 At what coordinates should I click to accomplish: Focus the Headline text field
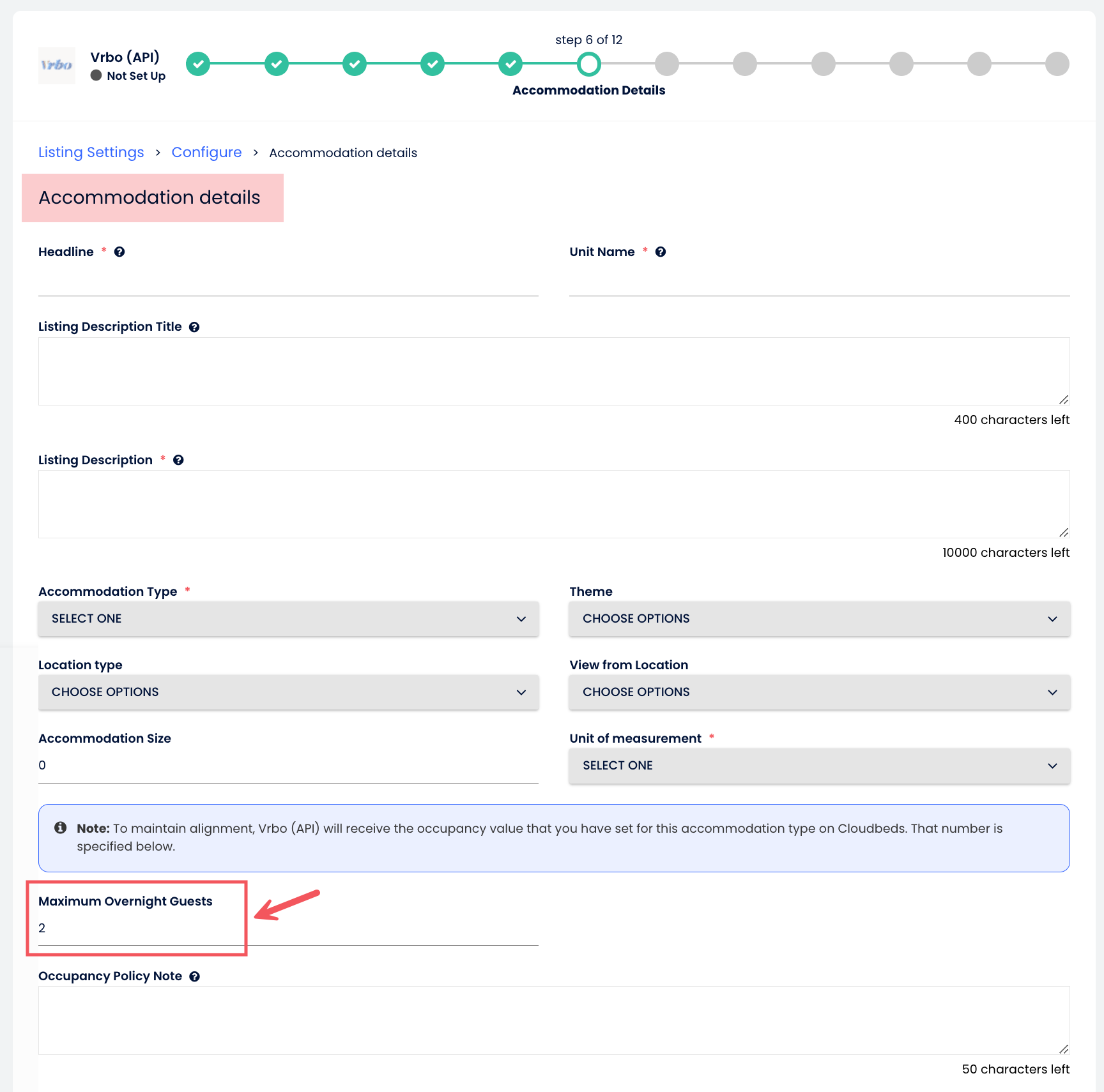point(288,282)
